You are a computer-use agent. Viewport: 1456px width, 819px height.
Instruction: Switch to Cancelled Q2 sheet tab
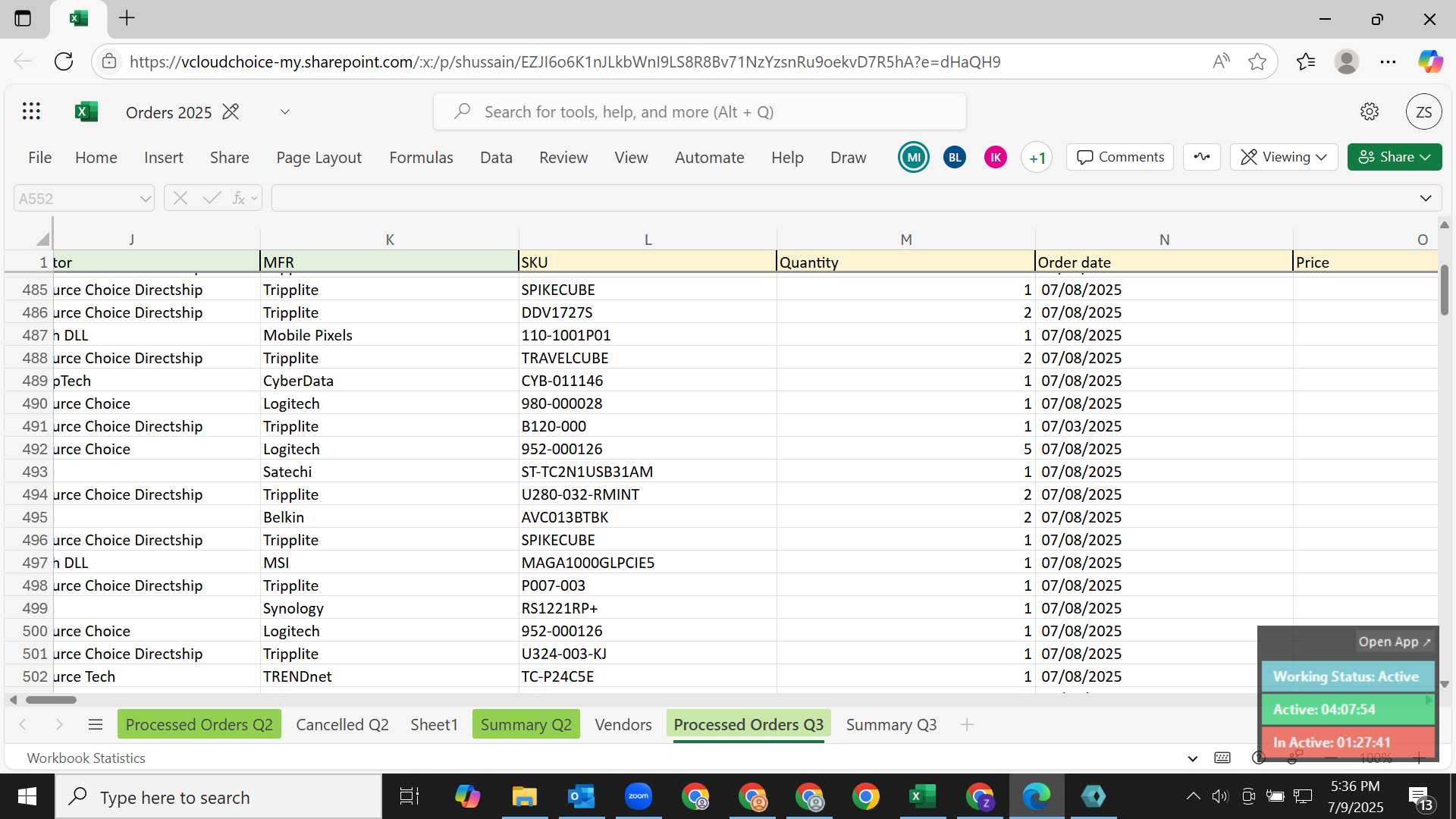(x=342, y=724)
